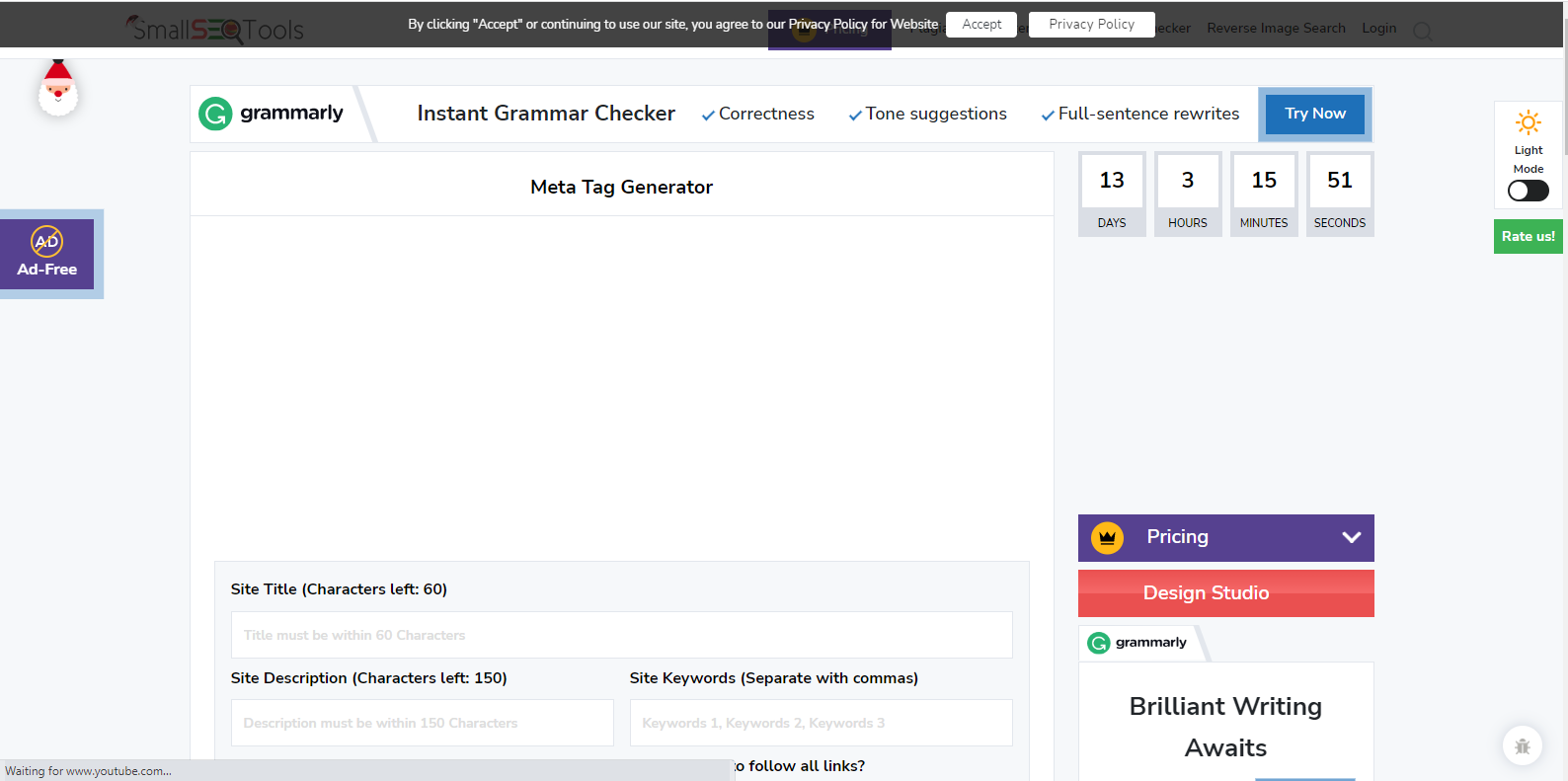Click the crown icon beside Pricing

tap(1107, 538)
